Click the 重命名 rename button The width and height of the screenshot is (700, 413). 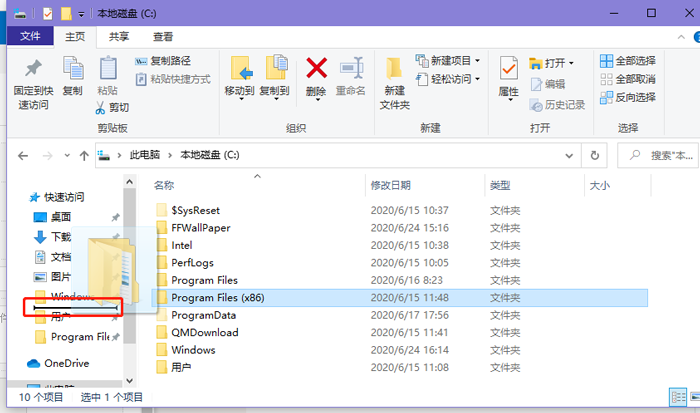pos(351,77)
